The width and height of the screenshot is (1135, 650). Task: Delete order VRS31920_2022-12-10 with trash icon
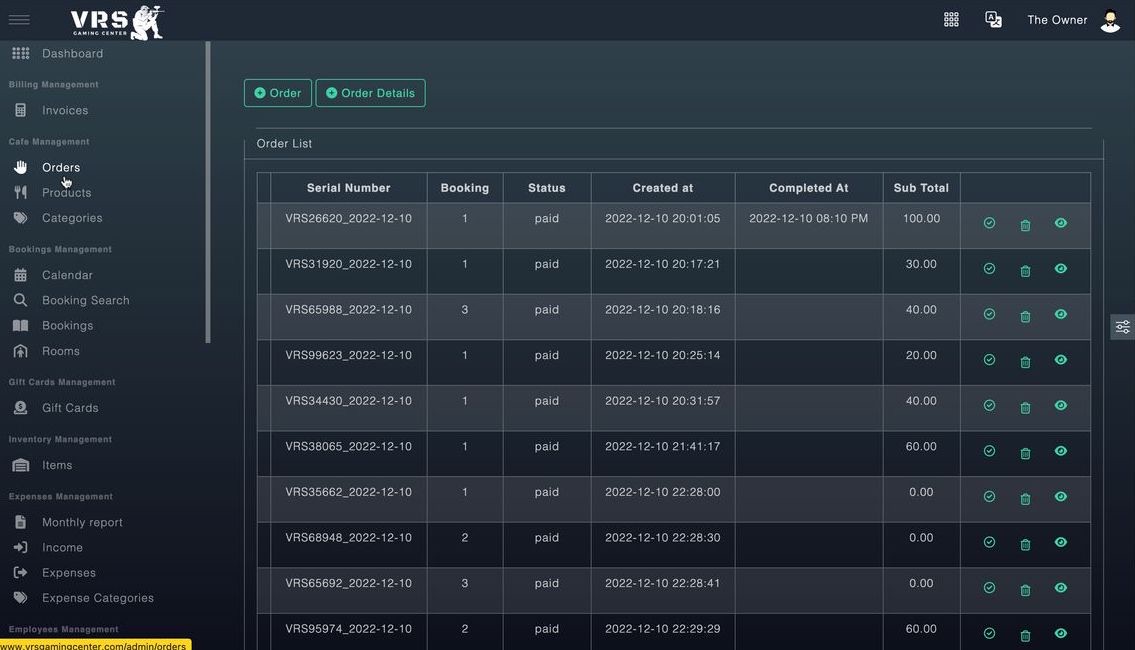pos(1025,271)
